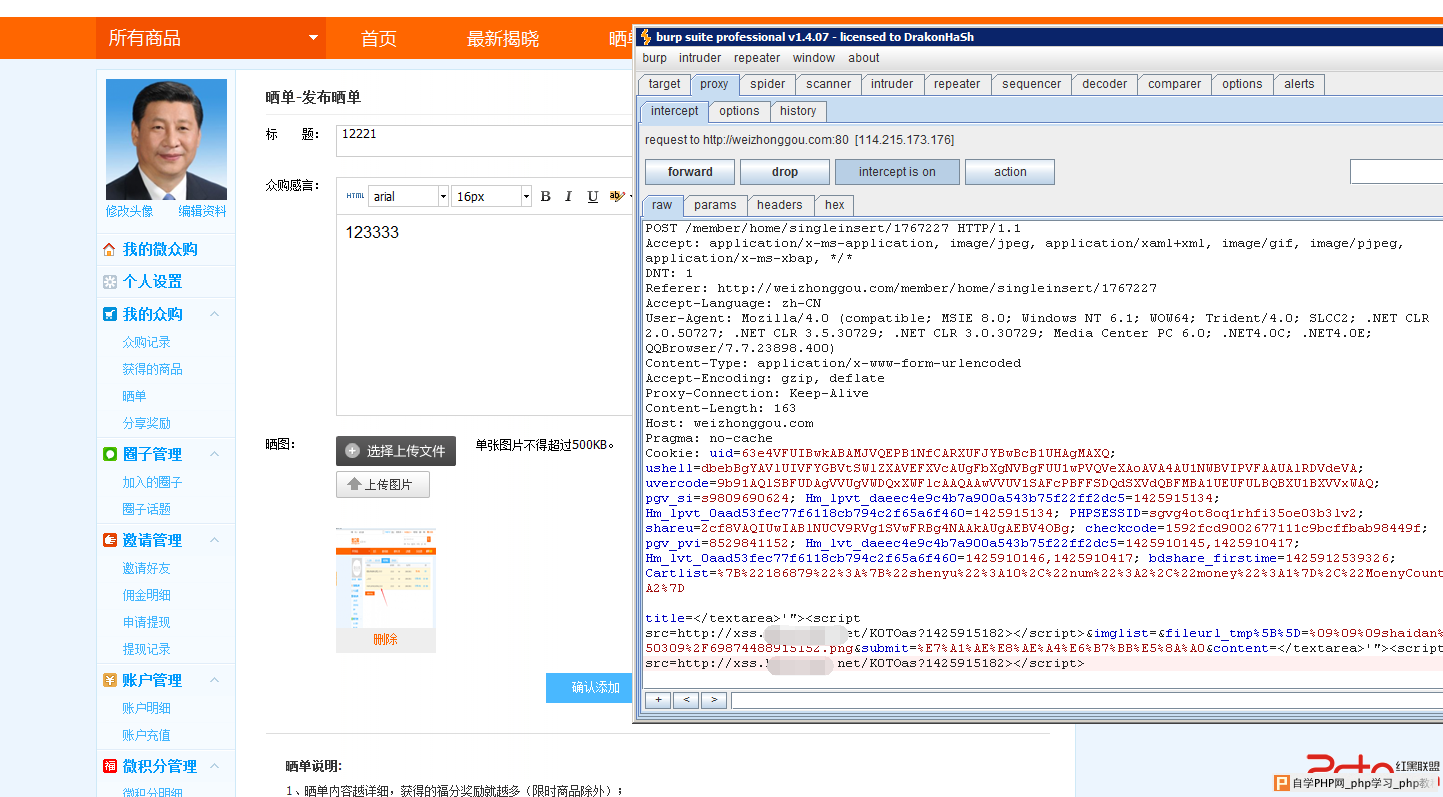
Task: Click the 确认添加 submit button
Action: click(x=590, y=688)
